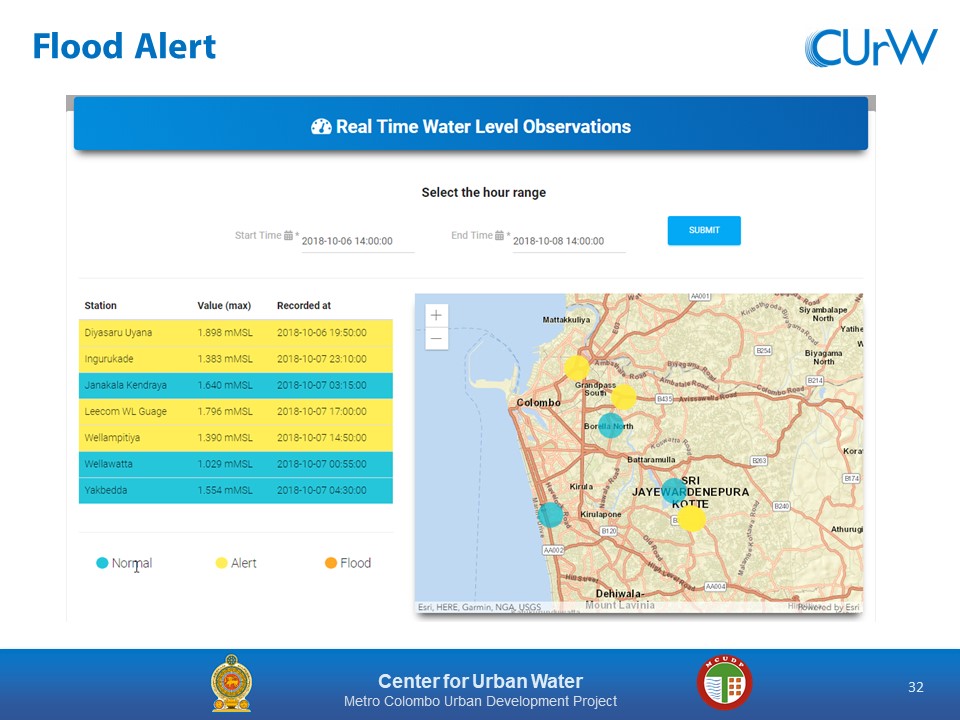Image resolution: width=960 pixels, height=720 pixels.
Task: Click the Value (max) column header
Action: click(x=224, y=306)
